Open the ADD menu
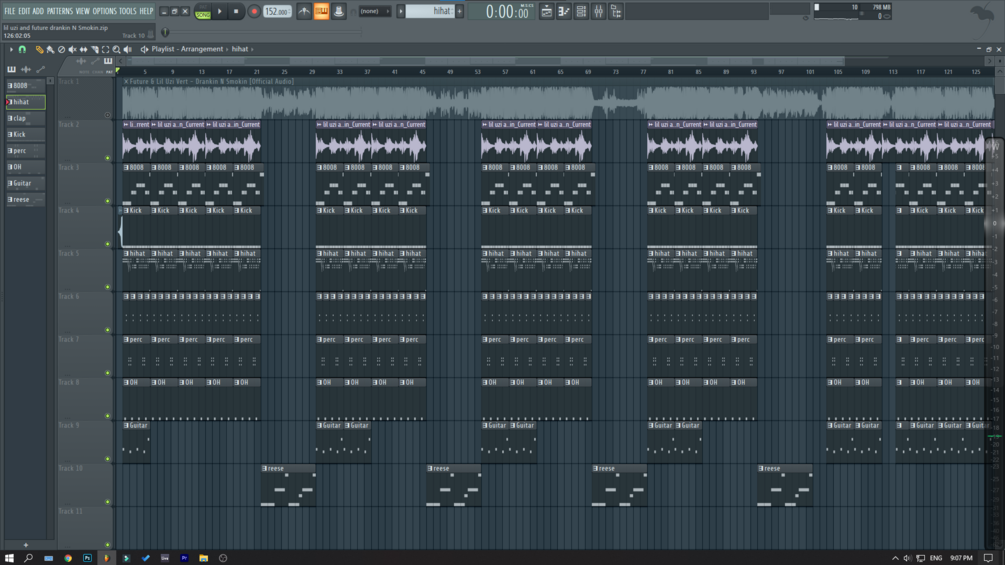 coord(38,11)
